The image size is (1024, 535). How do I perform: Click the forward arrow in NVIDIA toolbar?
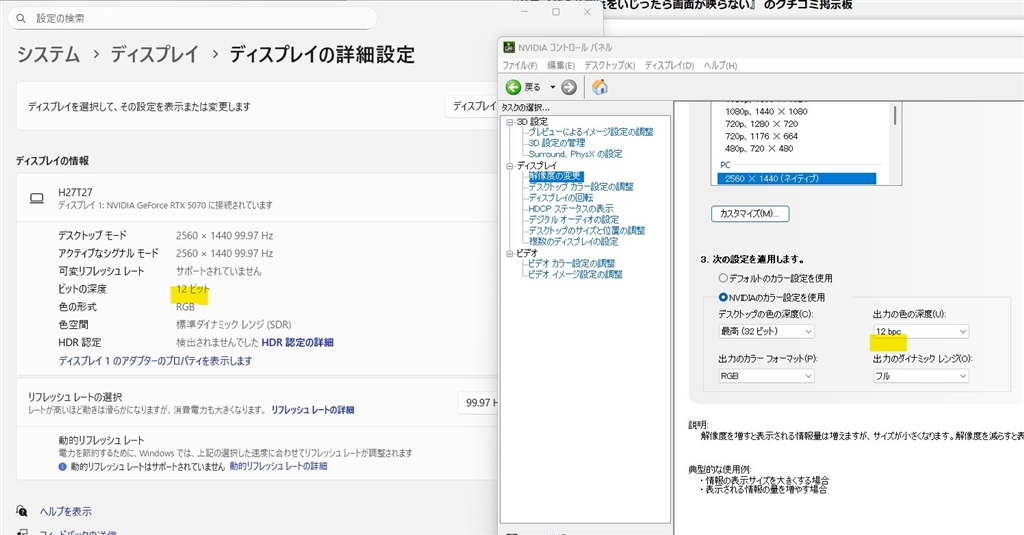pyautogui.click(x=569, y=87)
